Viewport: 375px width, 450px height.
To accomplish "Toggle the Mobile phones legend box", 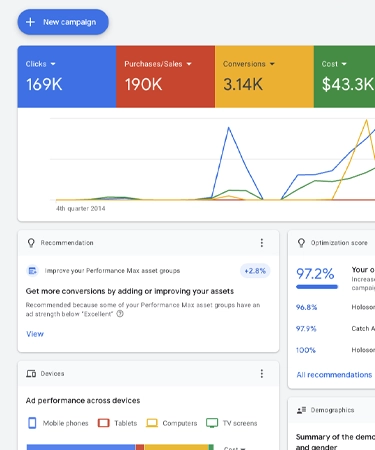I will click(x=32, y=423).
